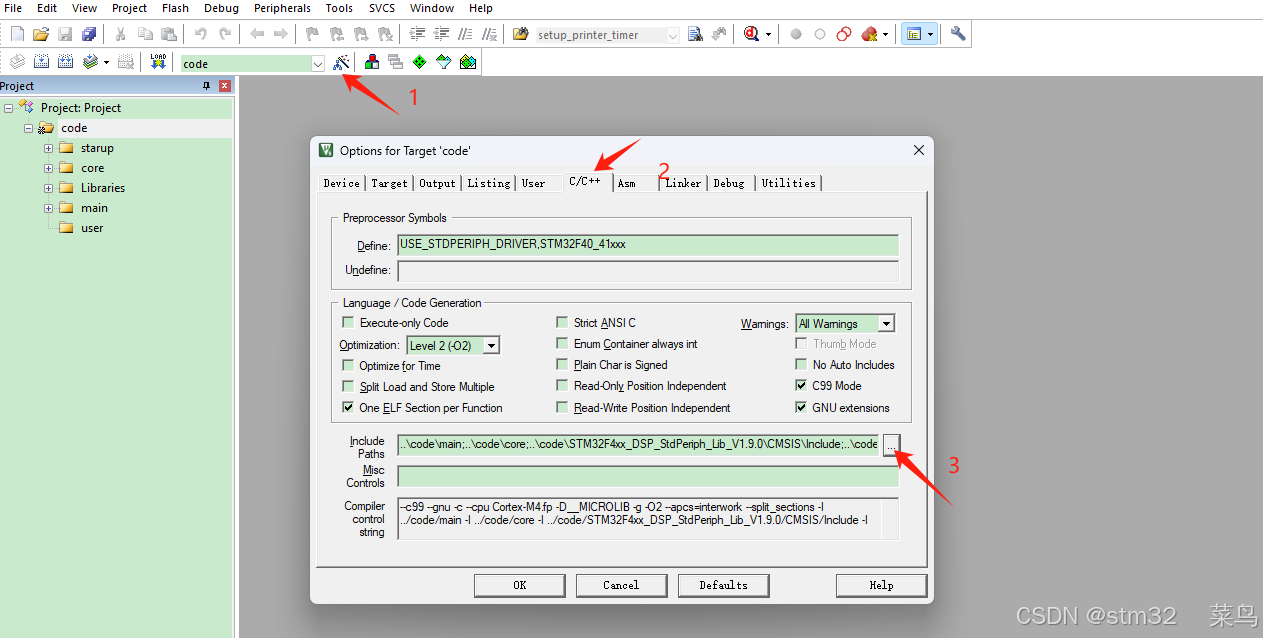The width and height of the screenshot is (1263, 638).
Task: Click the Undefine input field
Action: [x=648, y=271]
